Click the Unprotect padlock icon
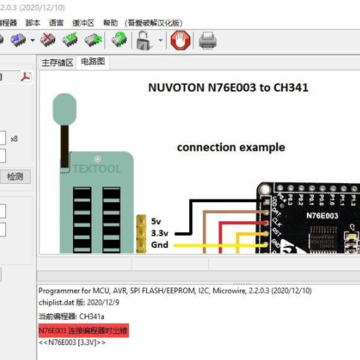This screenshot has width=360, height=360. [x=145, y=40]
